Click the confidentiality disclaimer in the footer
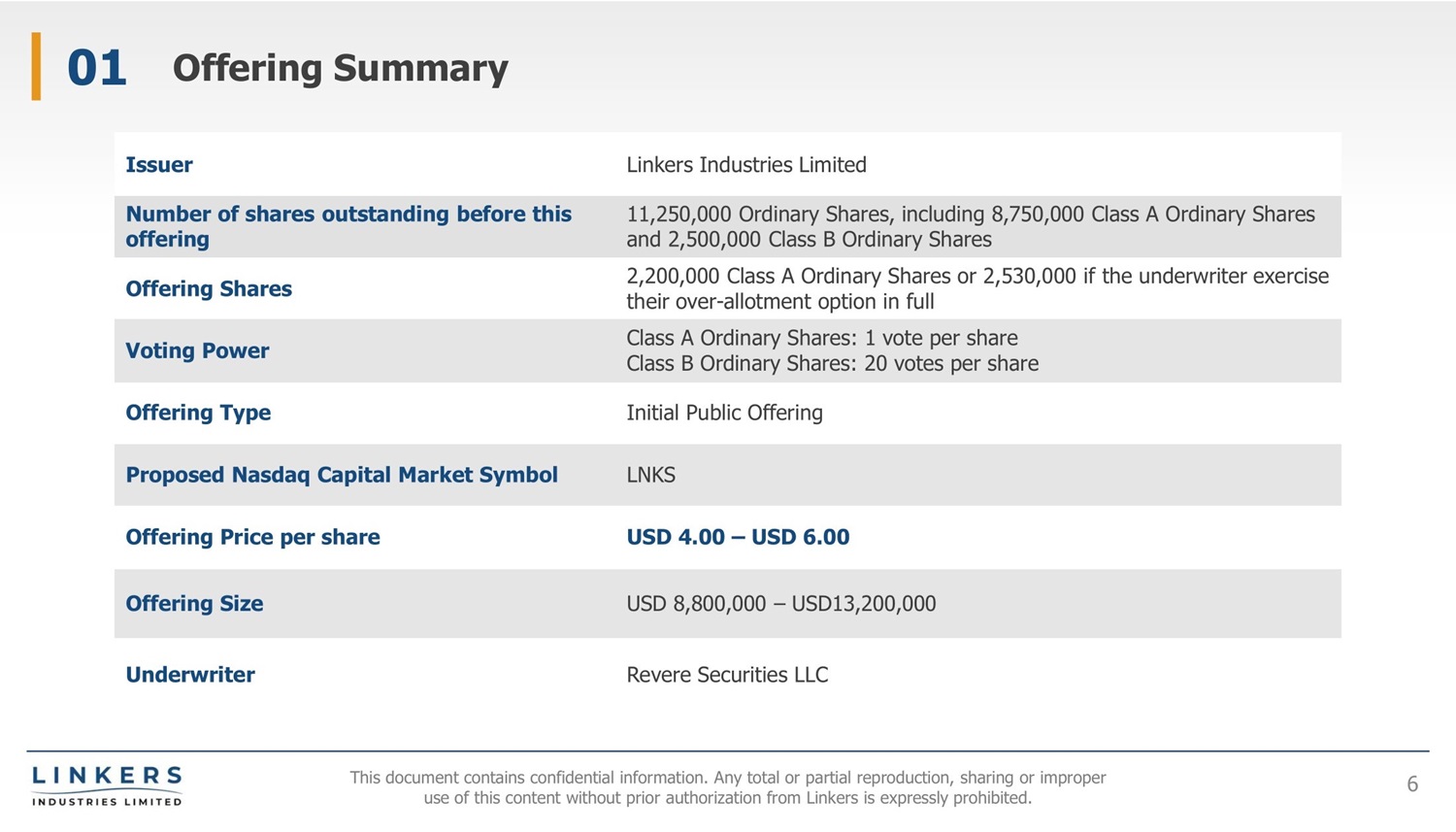The height and width of the screenshot is (832, 1456). 727,787
